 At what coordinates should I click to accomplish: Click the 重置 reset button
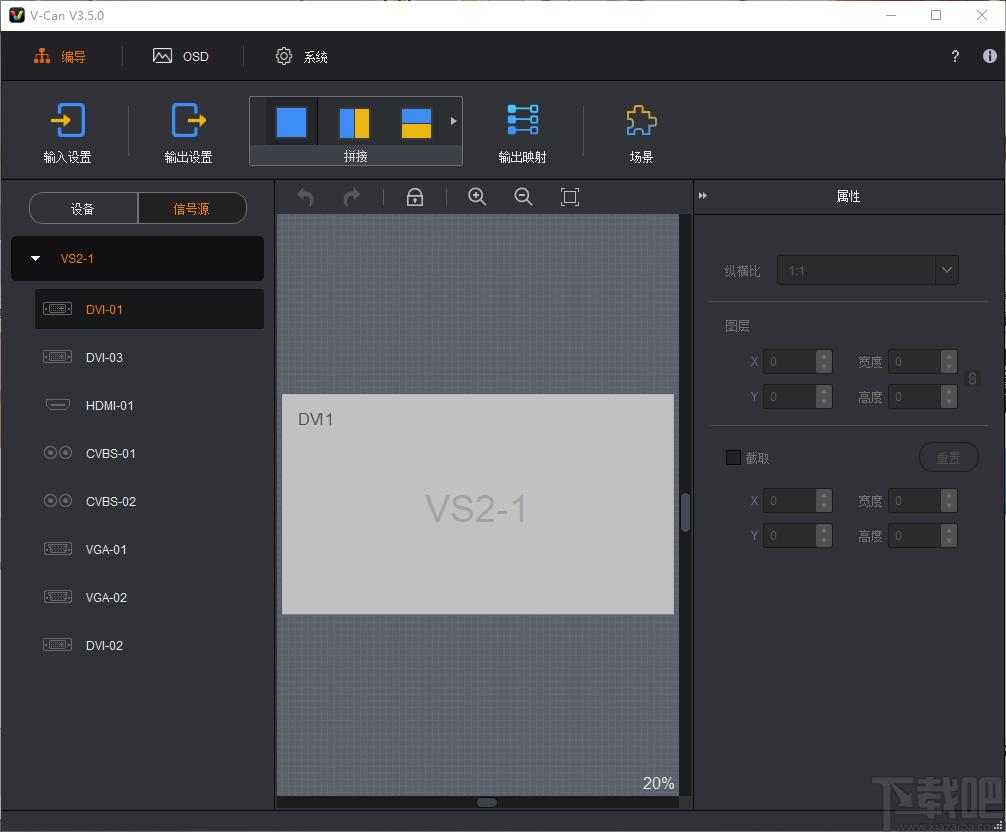pyautogui.click(x=948, y=457)
